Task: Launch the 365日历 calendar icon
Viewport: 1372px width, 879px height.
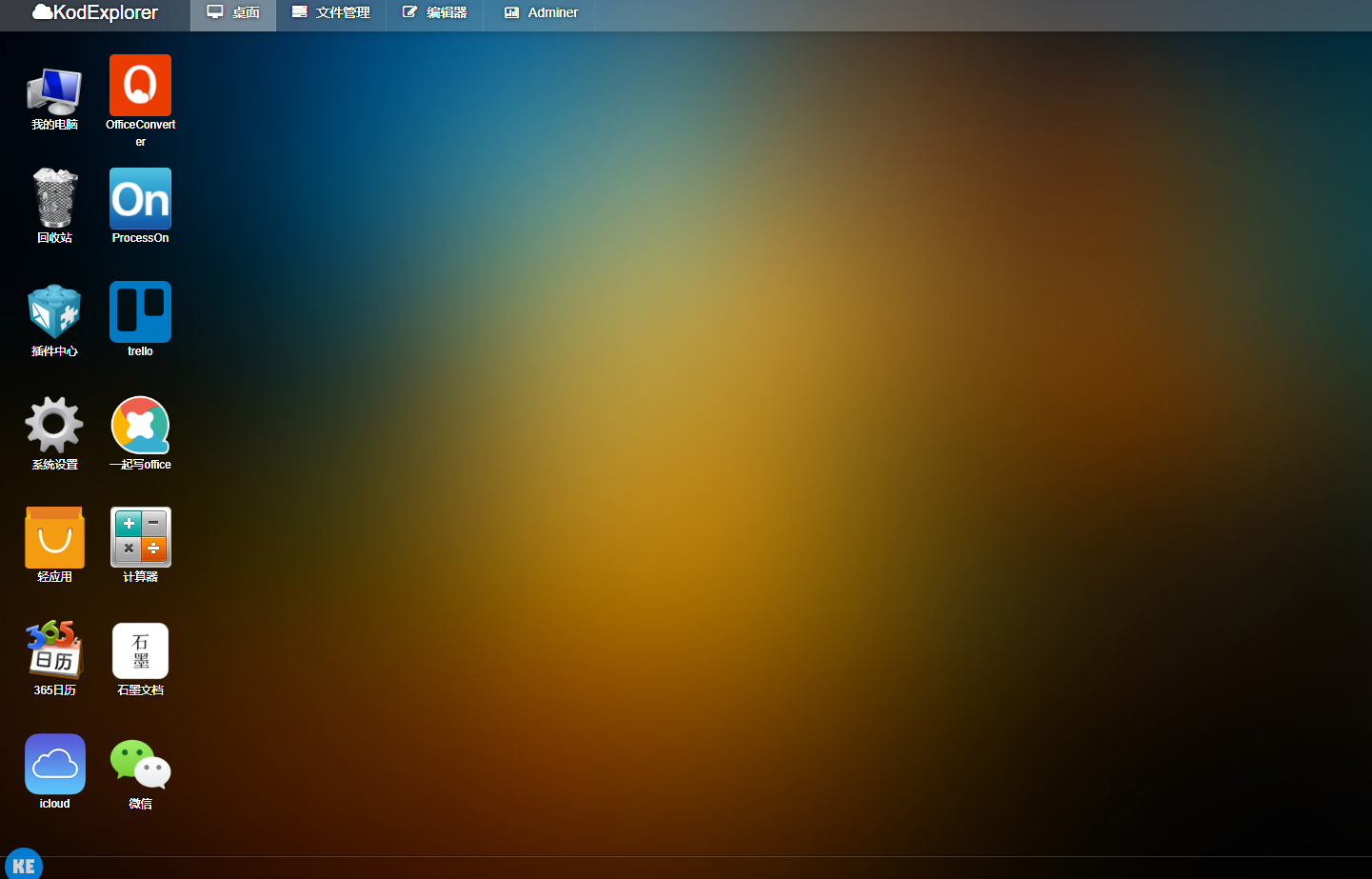Action: pyautogui.click(x=54, y=650)
